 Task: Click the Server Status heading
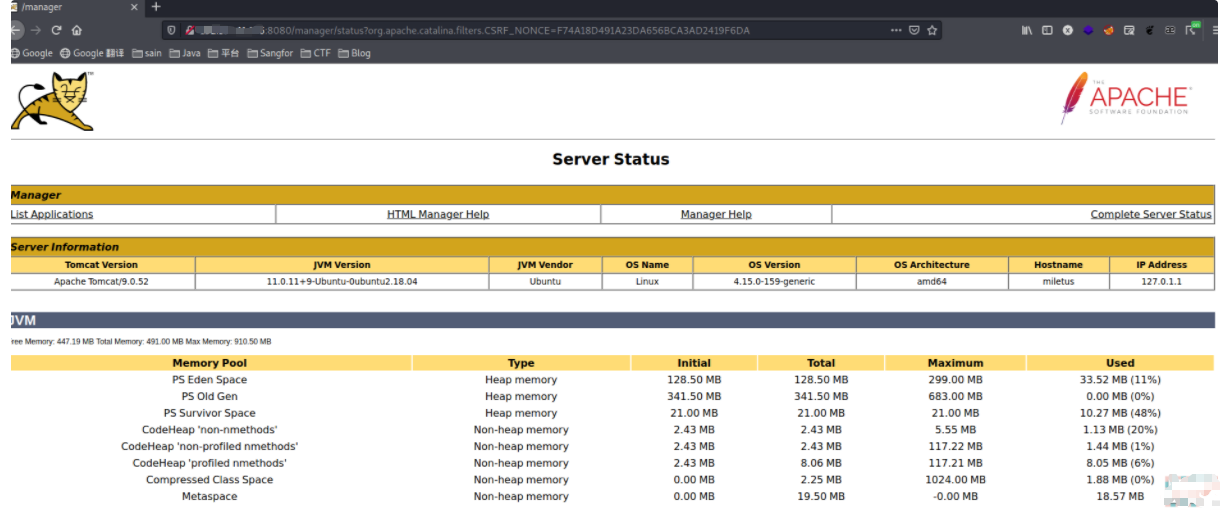pos(611,159)
